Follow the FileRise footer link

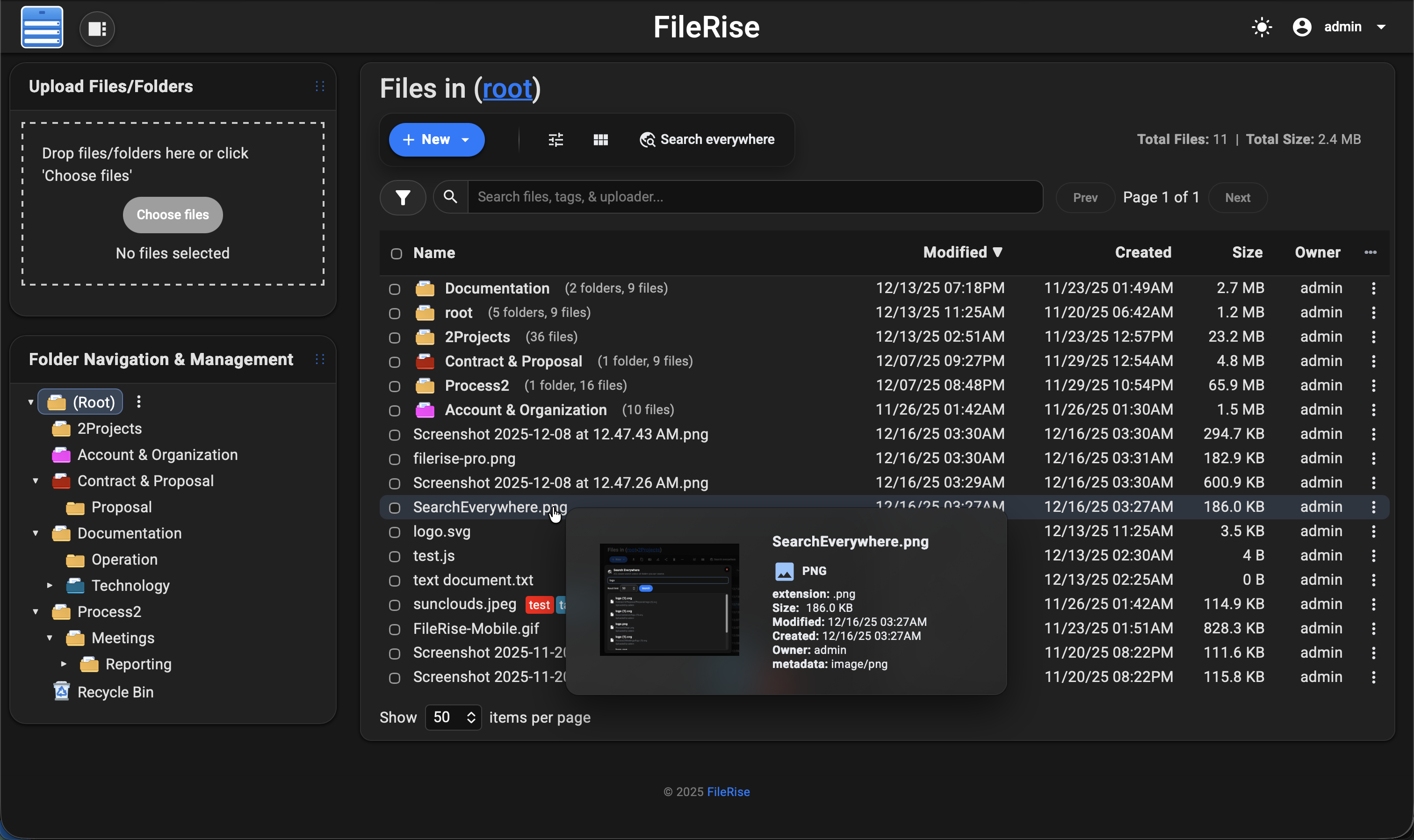729,791
